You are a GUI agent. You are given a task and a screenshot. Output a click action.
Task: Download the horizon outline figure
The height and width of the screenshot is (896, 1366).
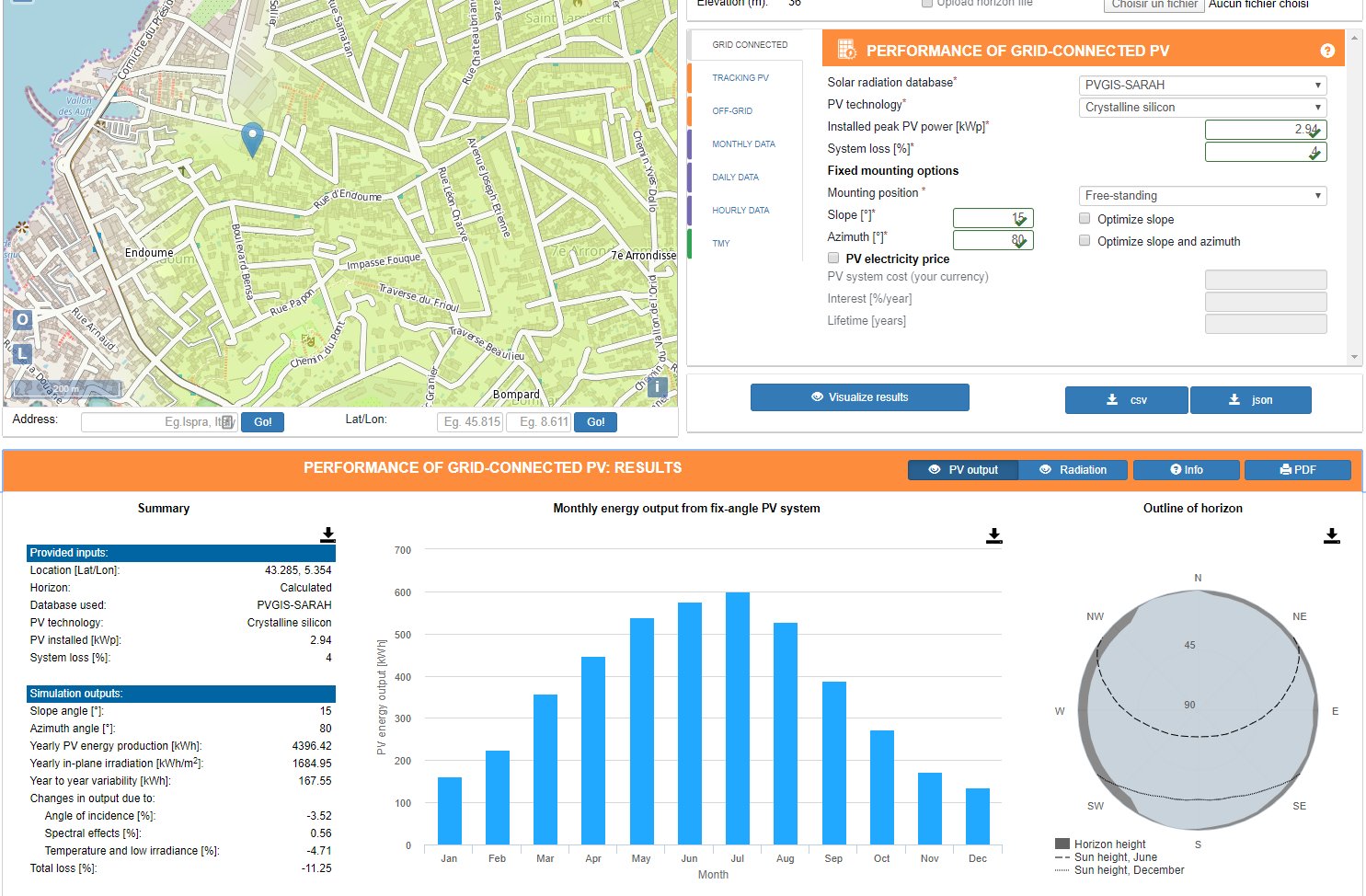pos(1332,534)
